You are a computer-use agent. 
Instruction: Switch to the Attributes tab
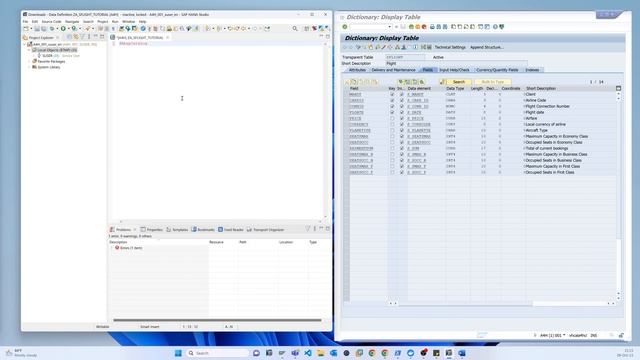[357, 70]
